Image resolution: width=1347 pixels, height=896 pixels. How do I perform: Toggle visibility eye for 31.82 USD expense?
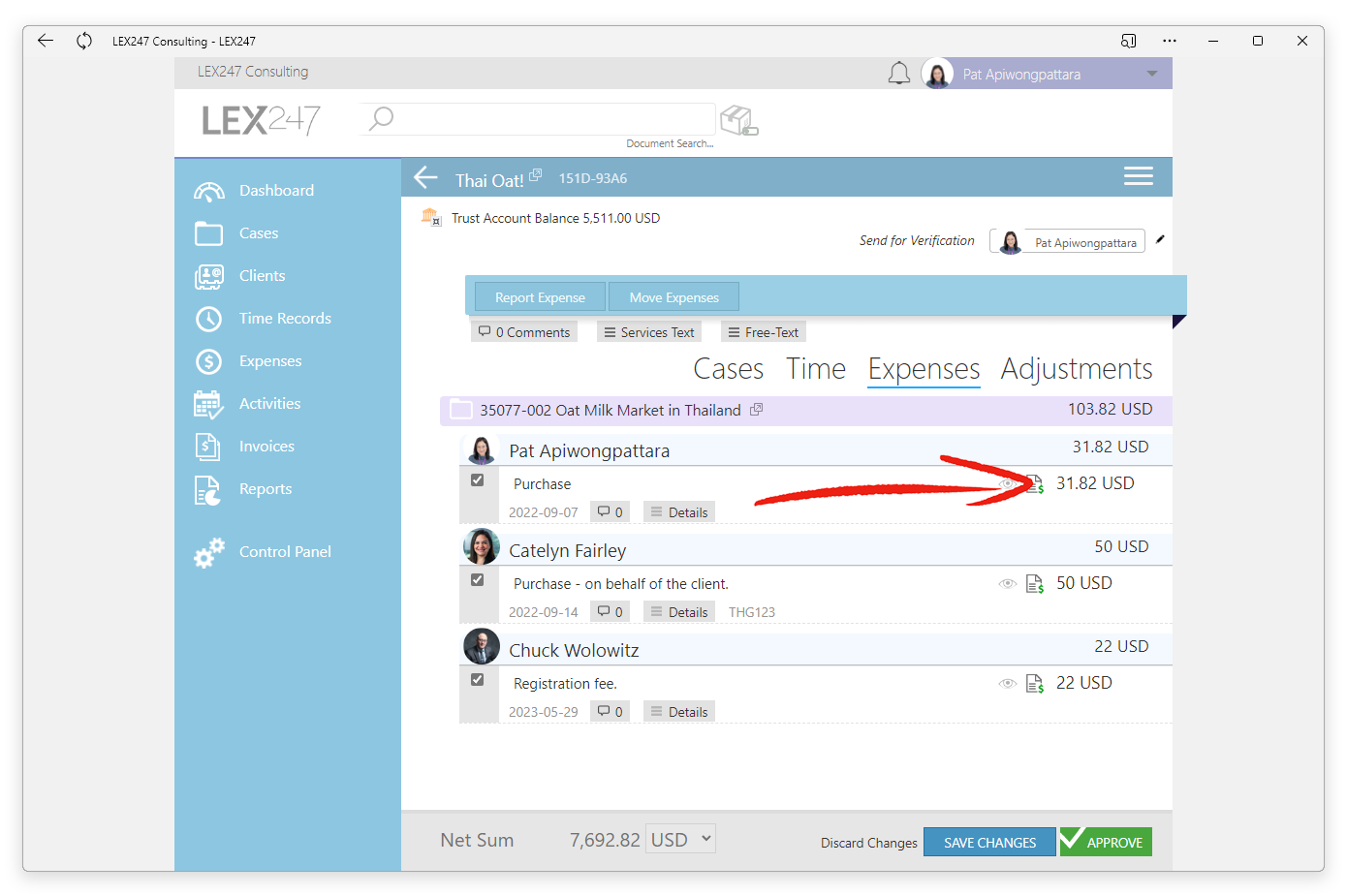coord(1008,483)
